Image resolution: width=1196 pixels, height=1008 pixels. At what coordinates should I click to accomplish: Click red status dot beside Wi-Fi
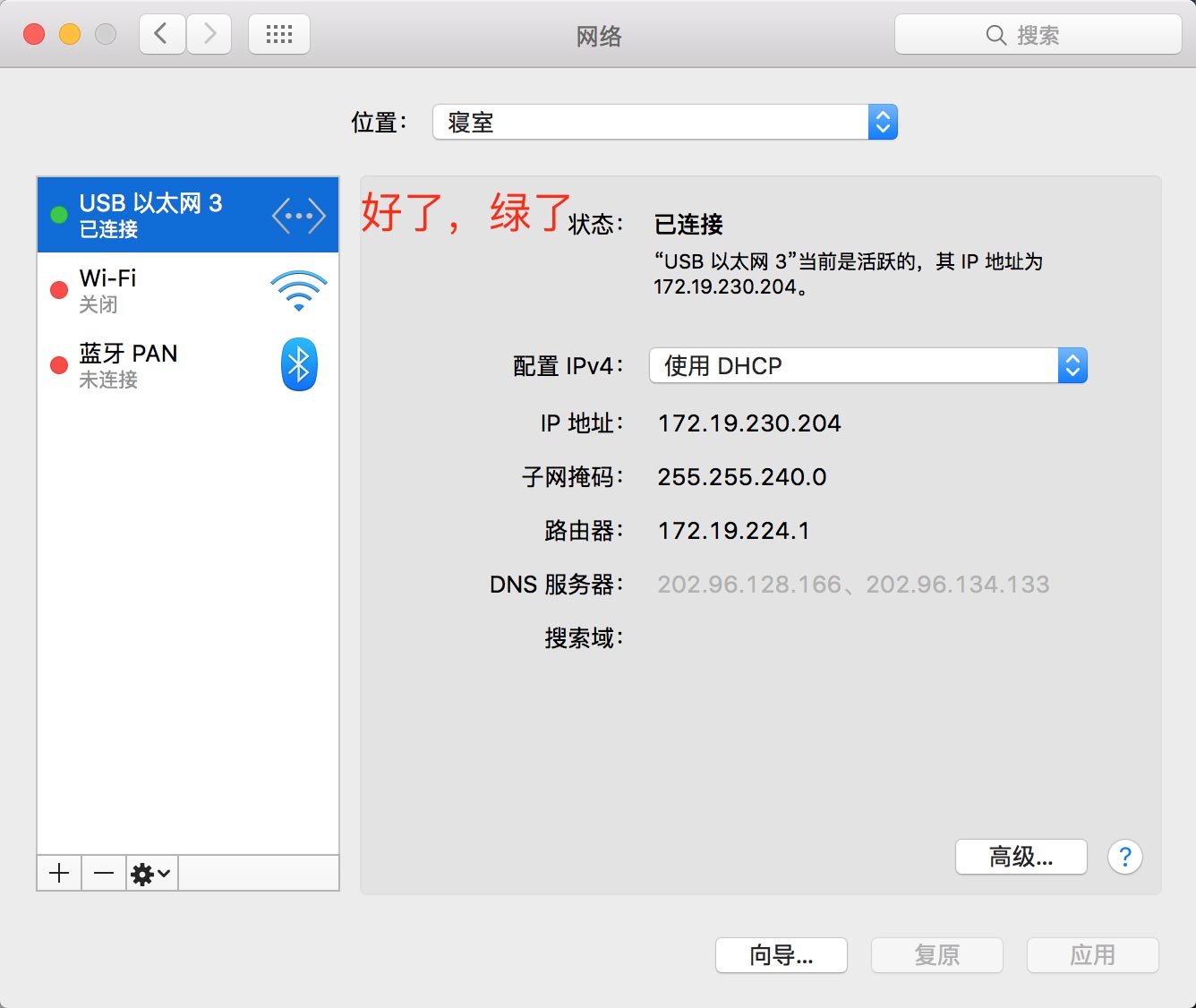pos(59,290)
